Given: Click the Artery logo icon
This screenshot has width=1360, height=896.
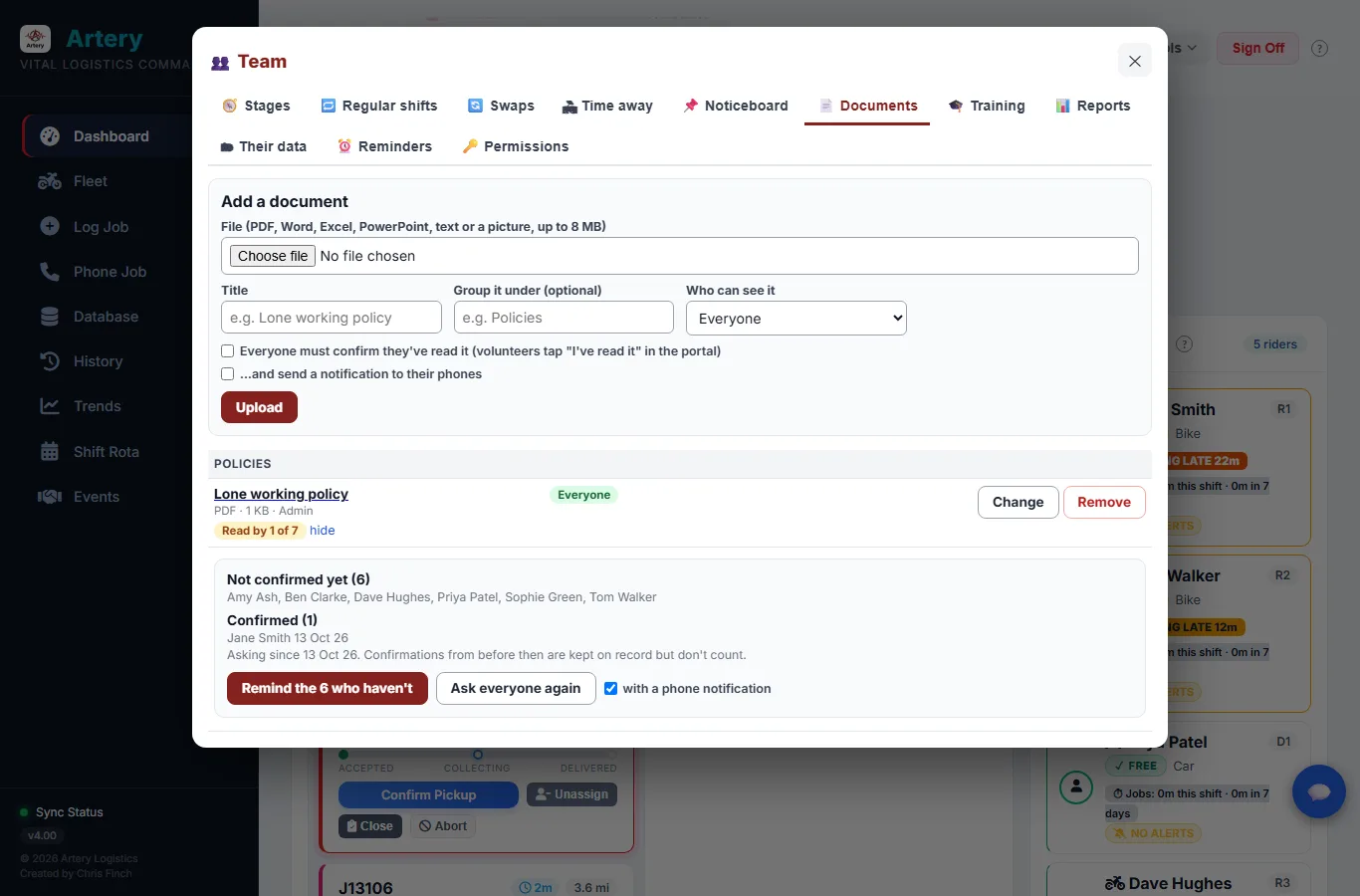Looking at the screenshot, I should click(x=36, y=39).
